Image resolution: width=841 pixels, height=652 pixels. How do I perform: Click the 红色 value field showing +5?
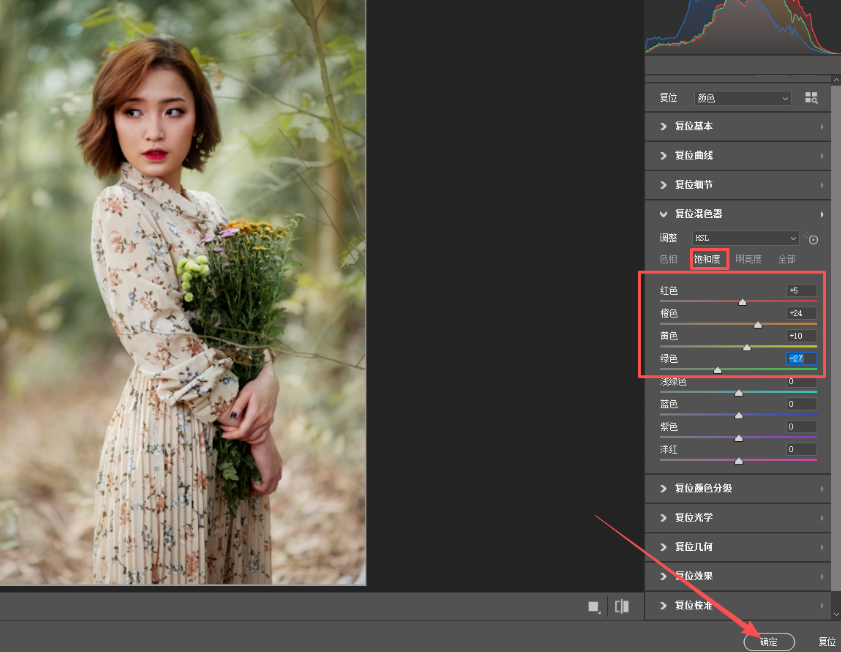point(801,291)
